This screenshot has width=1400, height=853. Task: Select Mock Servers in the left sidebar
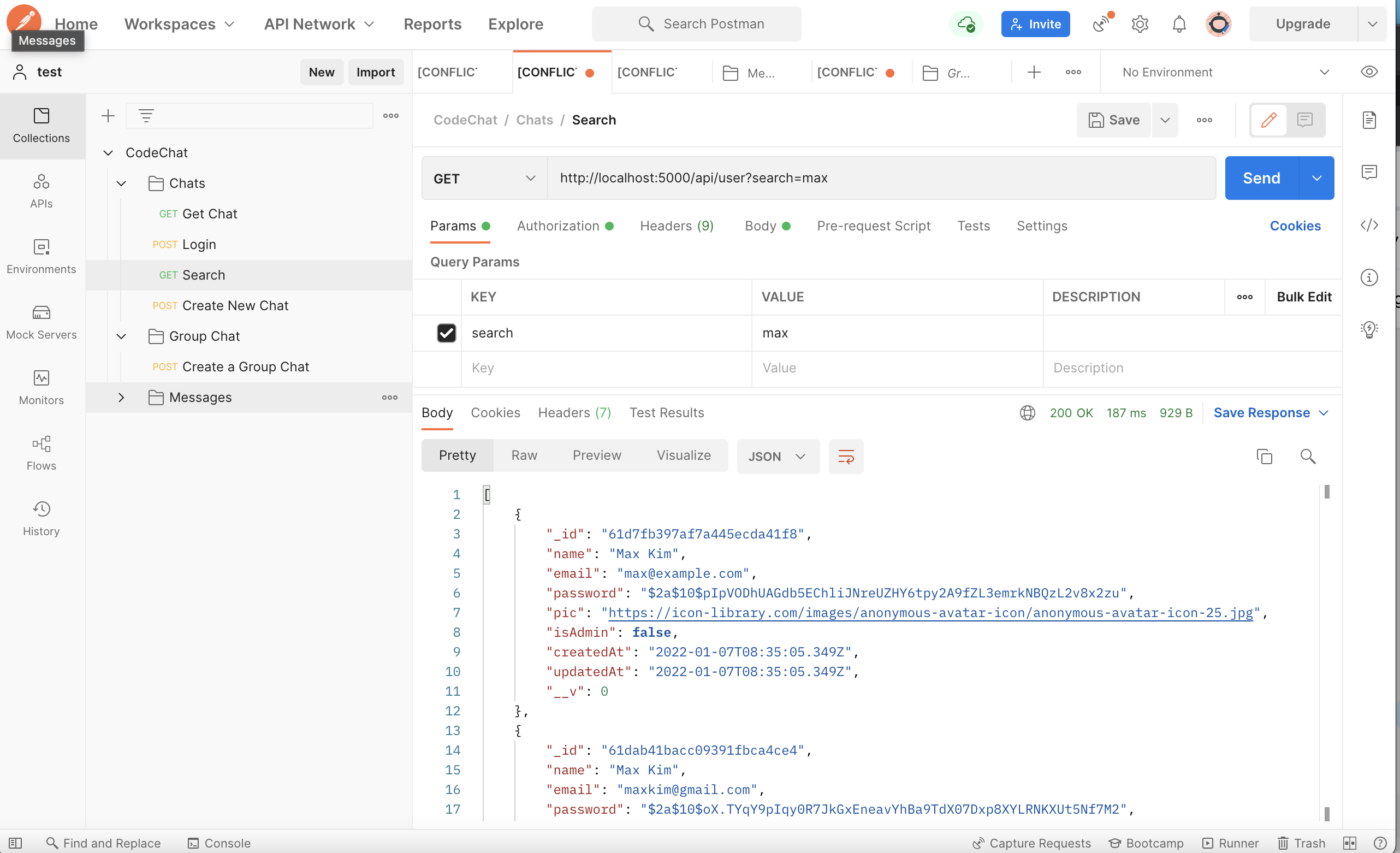click(41, 321)
